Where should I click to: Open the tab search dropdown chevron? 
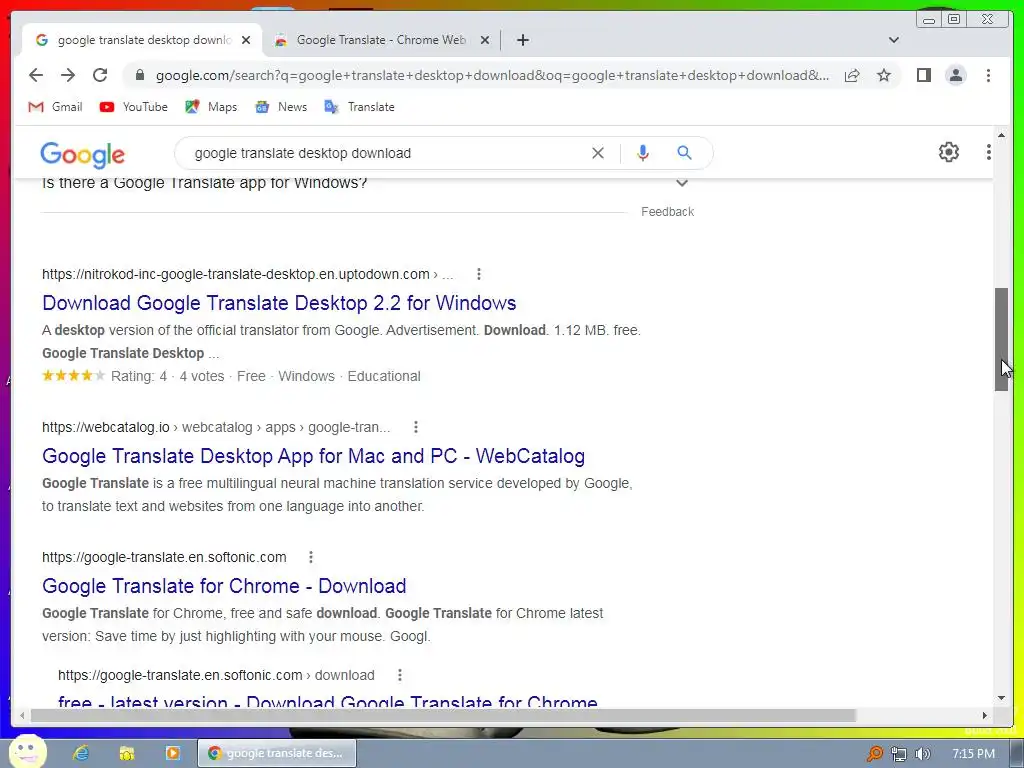pyautogui.click(x=893, y=40)
